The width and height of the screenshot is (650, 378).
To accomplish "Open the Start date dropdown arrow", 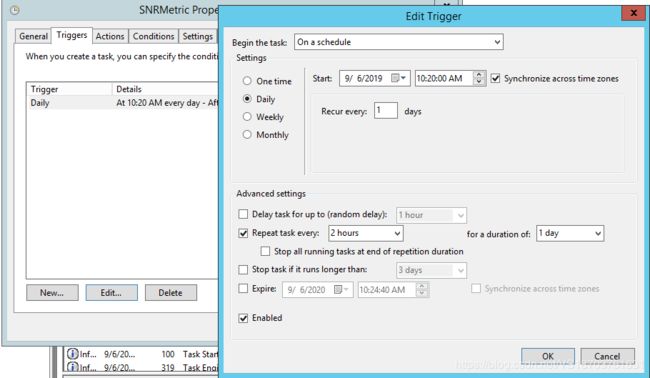I will [404, 78].
